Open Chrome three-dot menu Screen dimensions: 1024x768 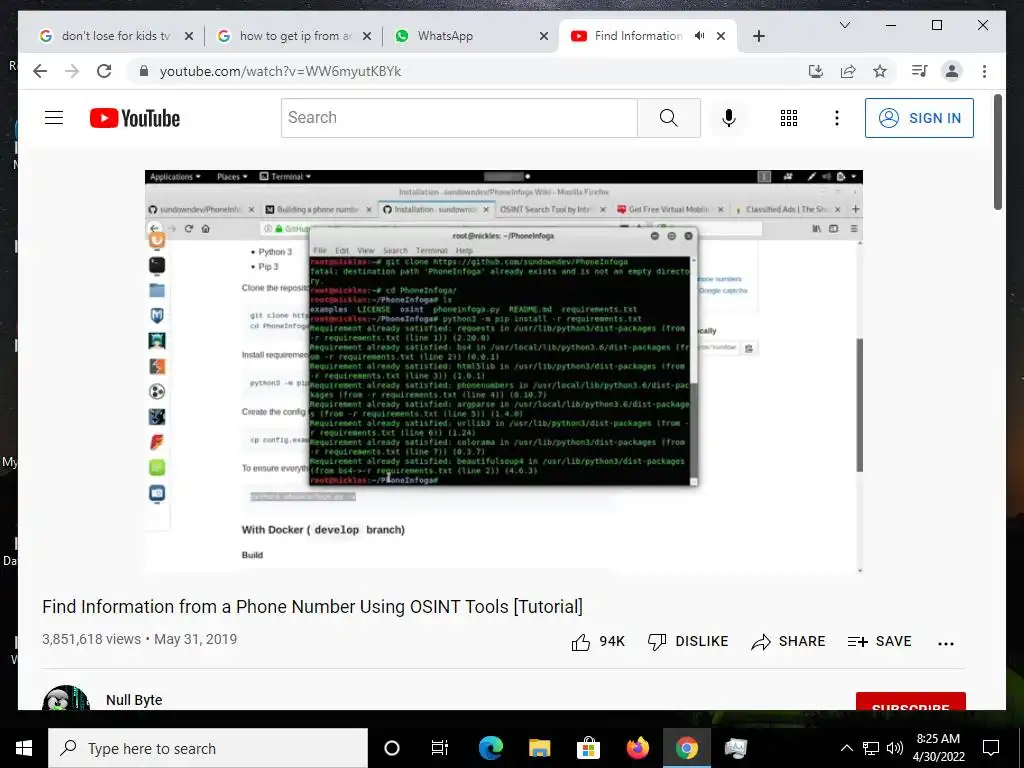pyautogui.click(x=984, y=71)
